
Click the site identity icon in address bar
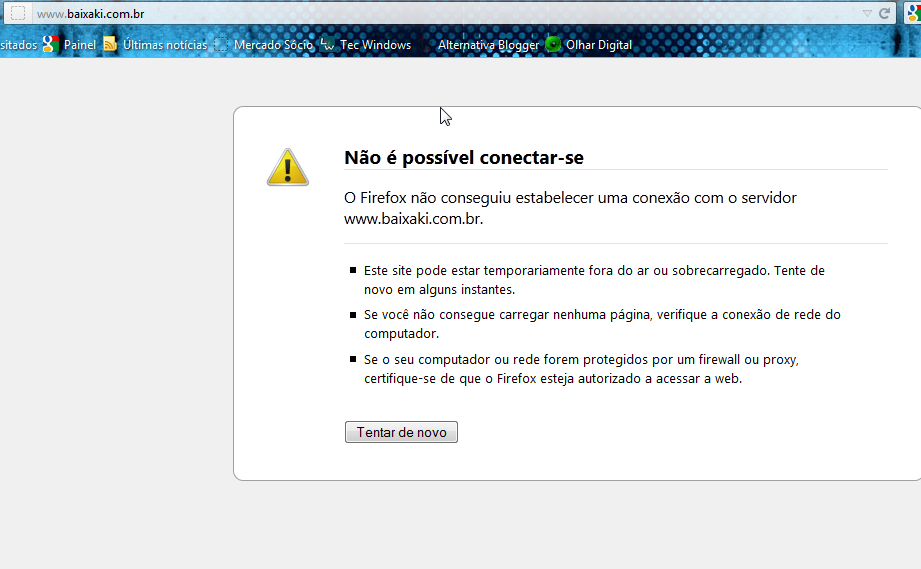point(18,13)
